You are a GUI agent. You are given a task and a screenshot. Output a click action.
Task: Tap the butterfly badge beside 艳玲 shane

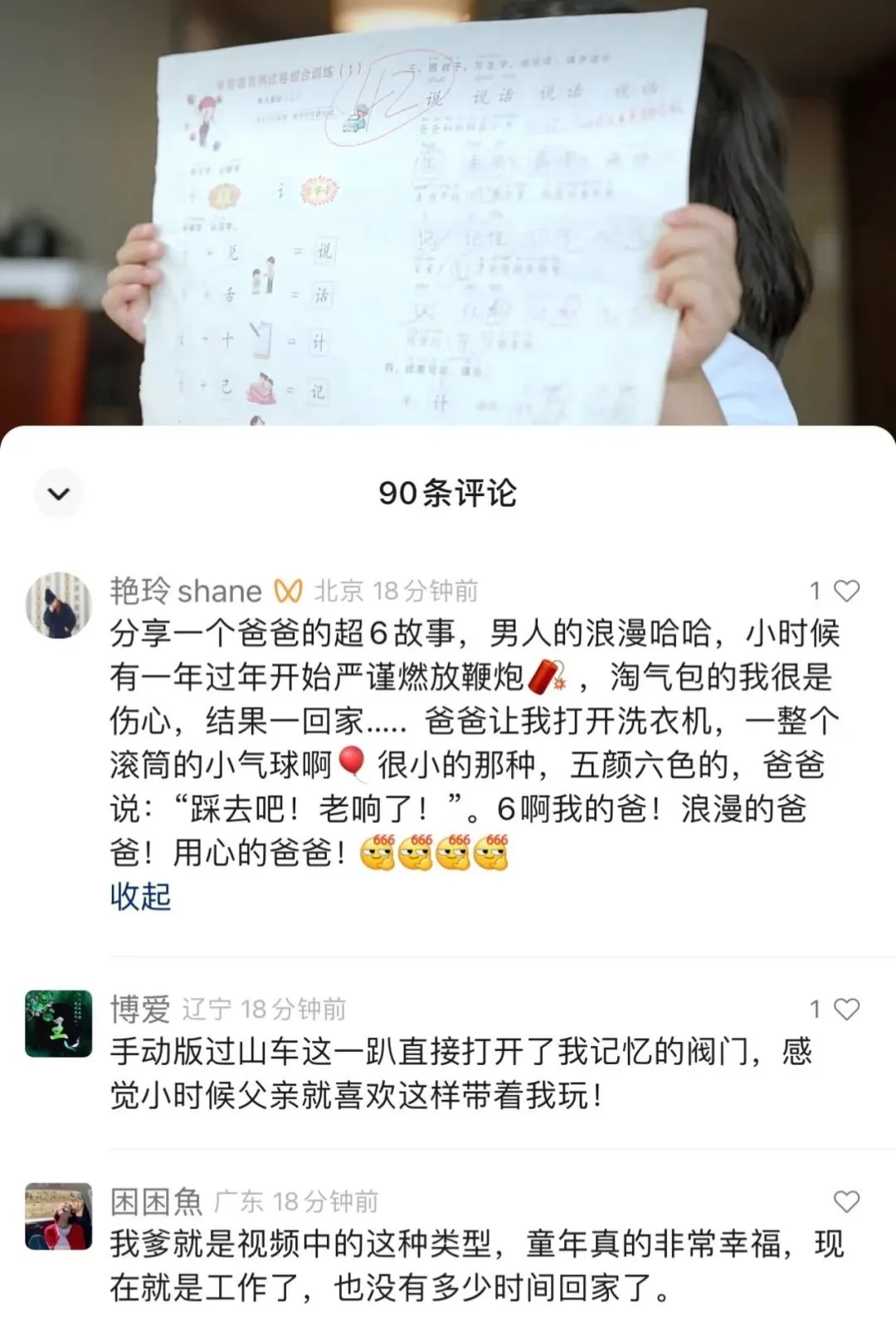point(288,591)
